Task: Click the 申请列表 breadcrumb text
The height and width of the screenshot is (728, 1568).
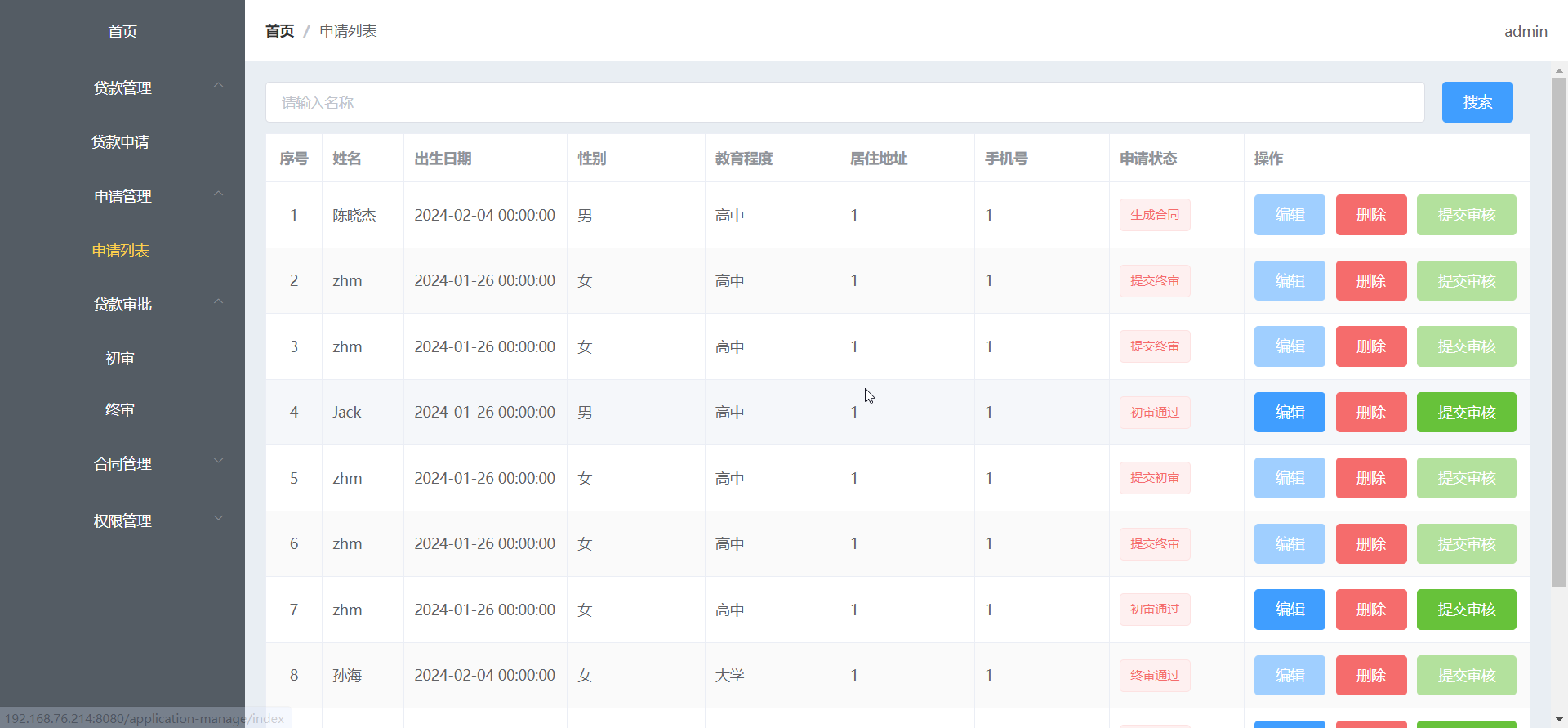Action: 348,31
